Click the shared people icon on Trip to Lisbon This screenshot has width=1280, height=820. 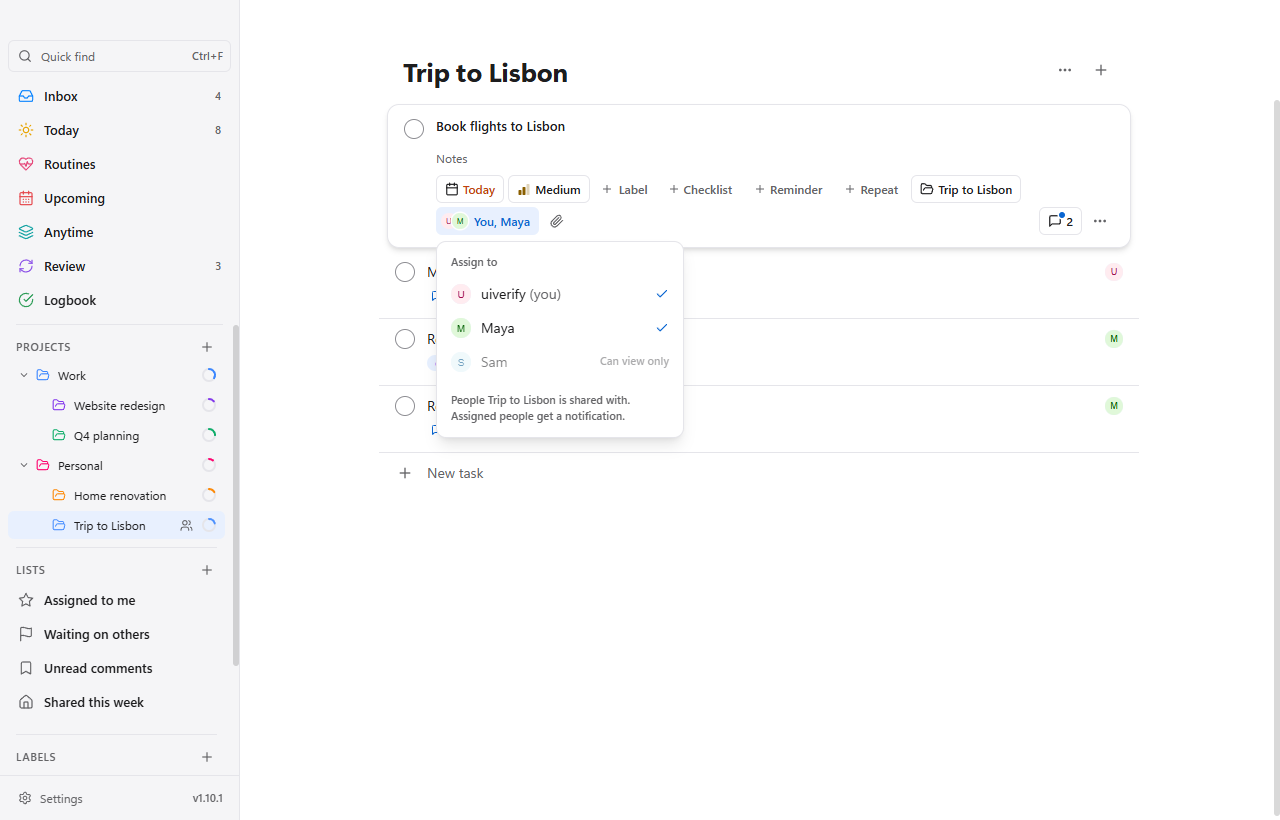tap(186, 525)
